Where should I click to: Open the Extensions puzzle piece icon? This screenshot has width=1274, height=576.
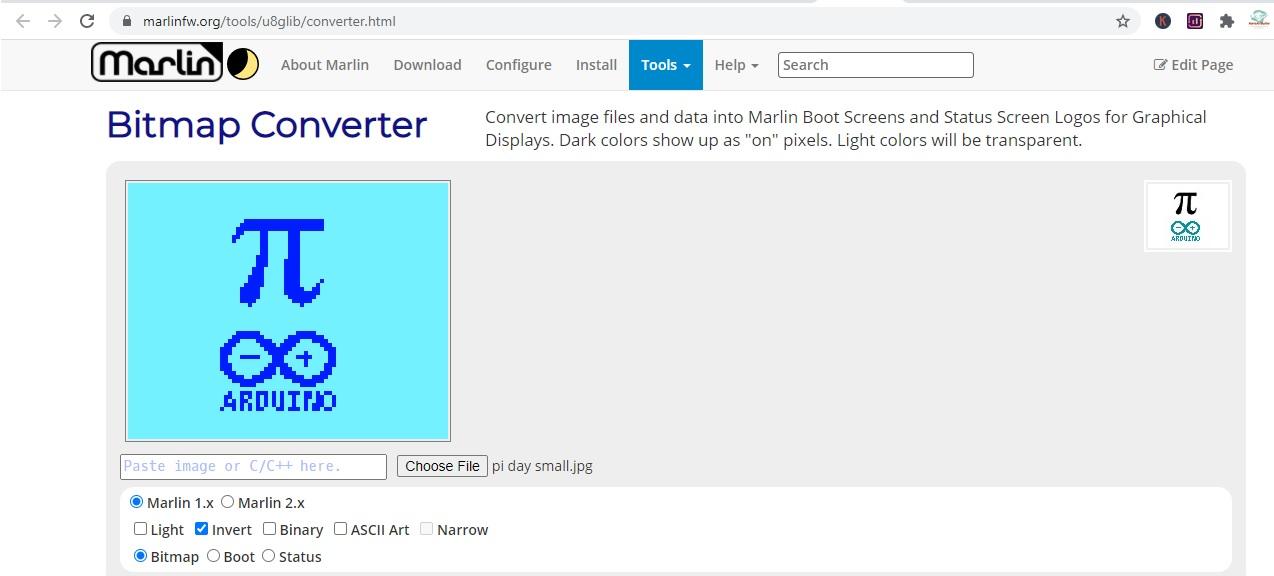[1227, 21]
